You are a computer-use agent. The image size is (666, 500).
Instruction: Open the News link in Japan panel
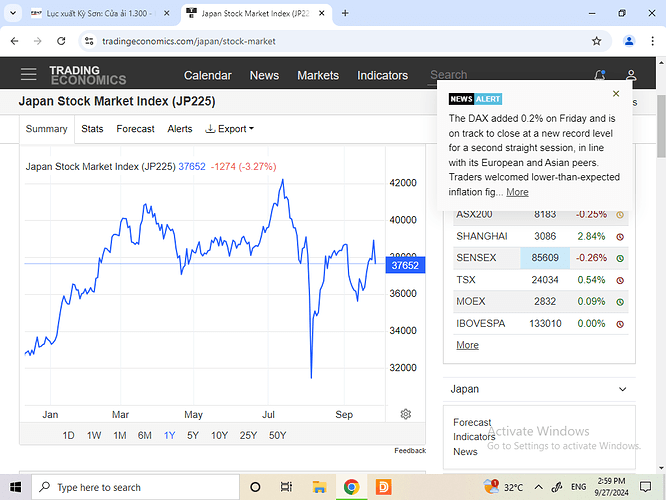click(465, 452)
